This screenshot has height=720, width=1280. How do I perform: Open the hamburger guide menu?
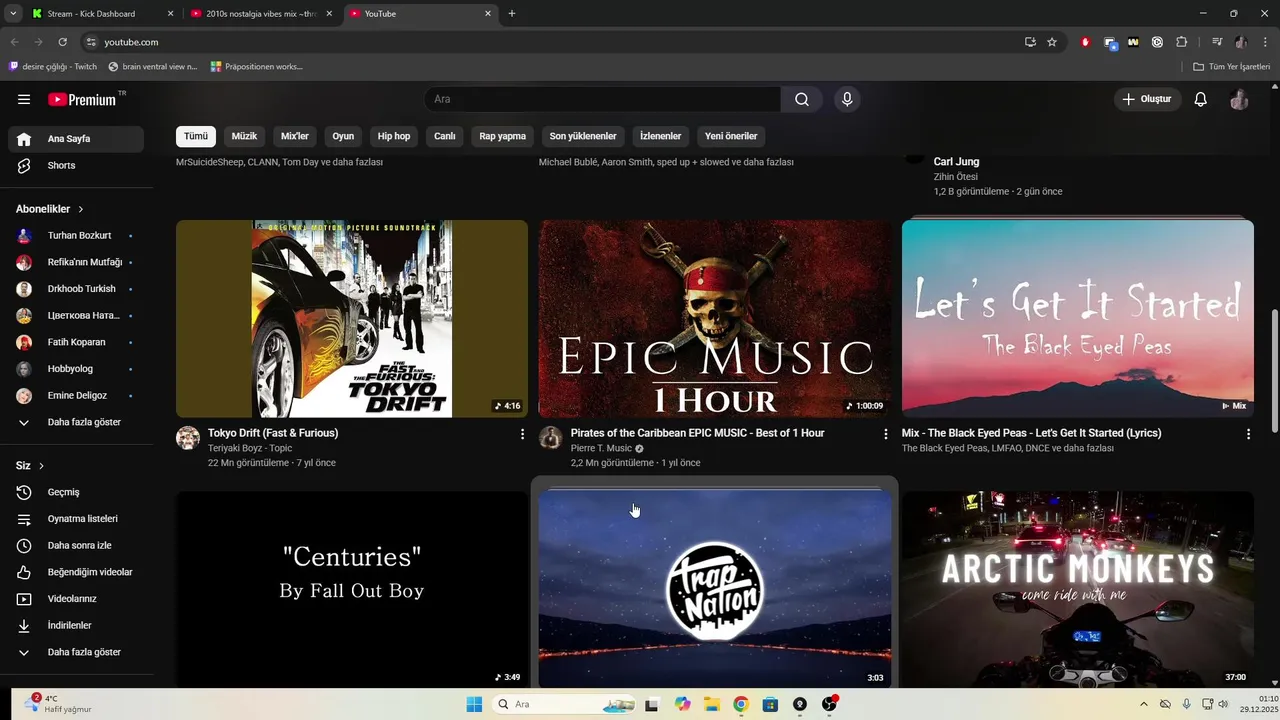point(24,99)
